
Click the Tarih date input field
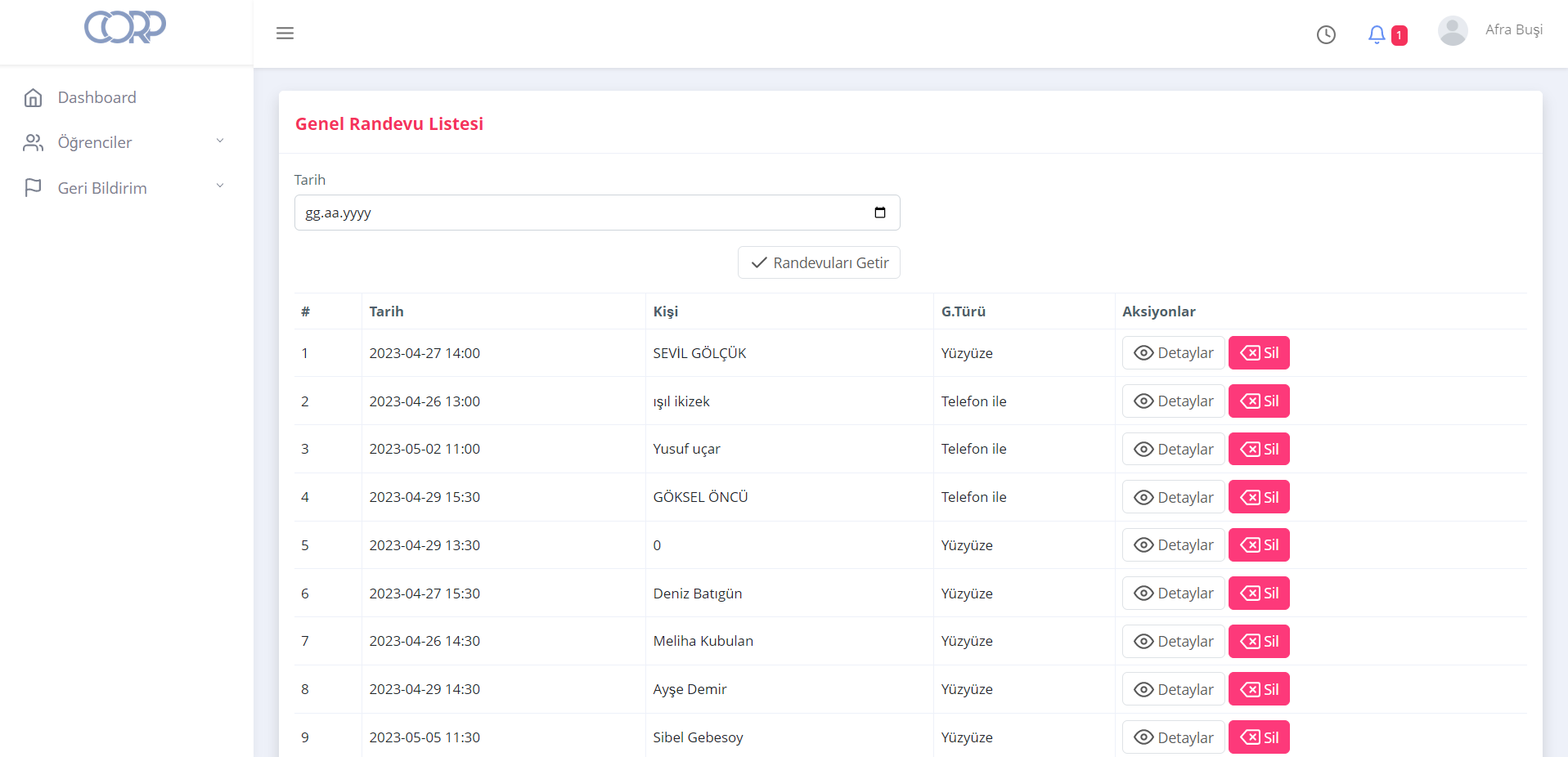581,213
